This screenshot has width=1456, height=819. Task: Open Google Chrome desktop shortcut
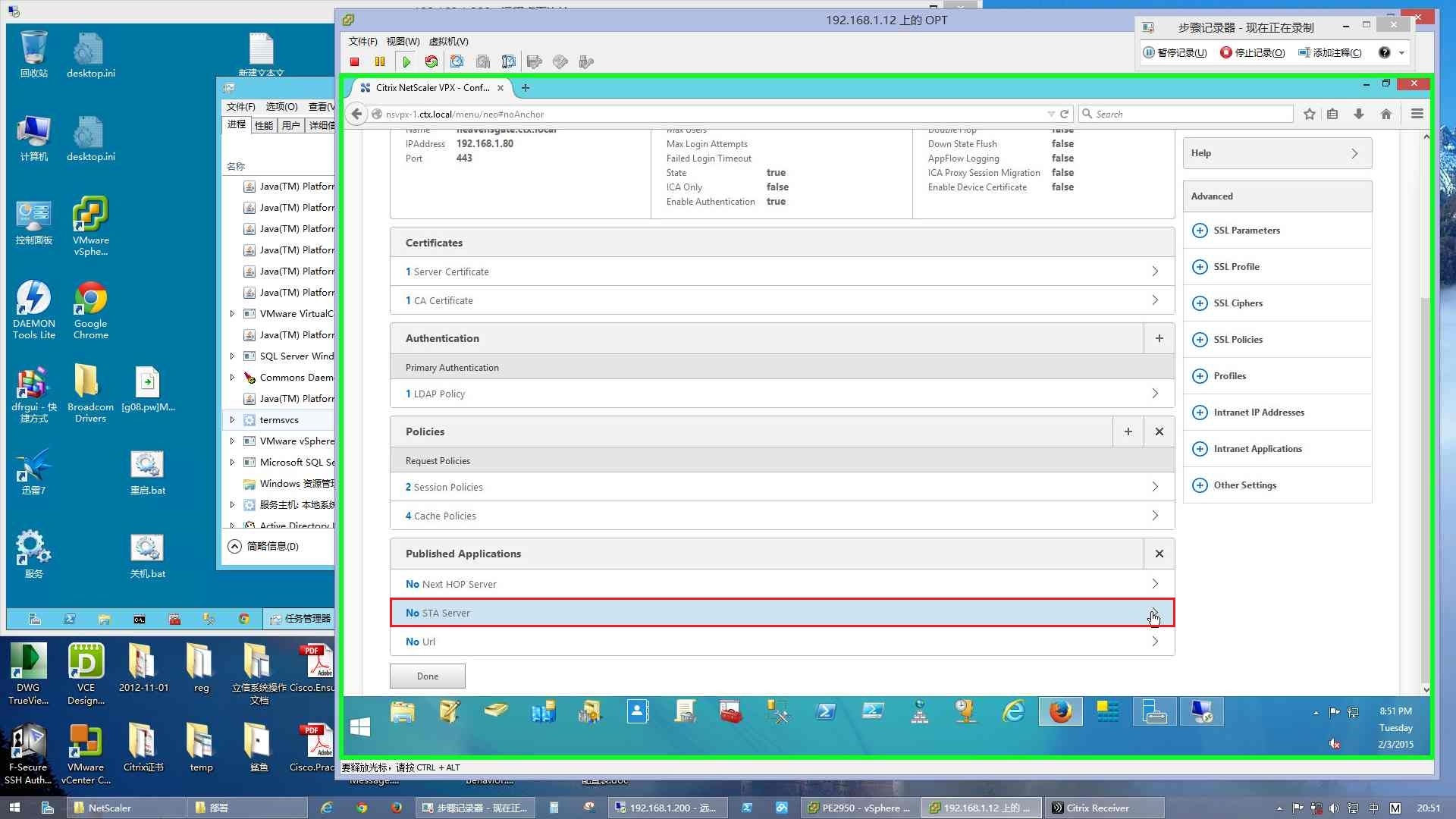90,309
